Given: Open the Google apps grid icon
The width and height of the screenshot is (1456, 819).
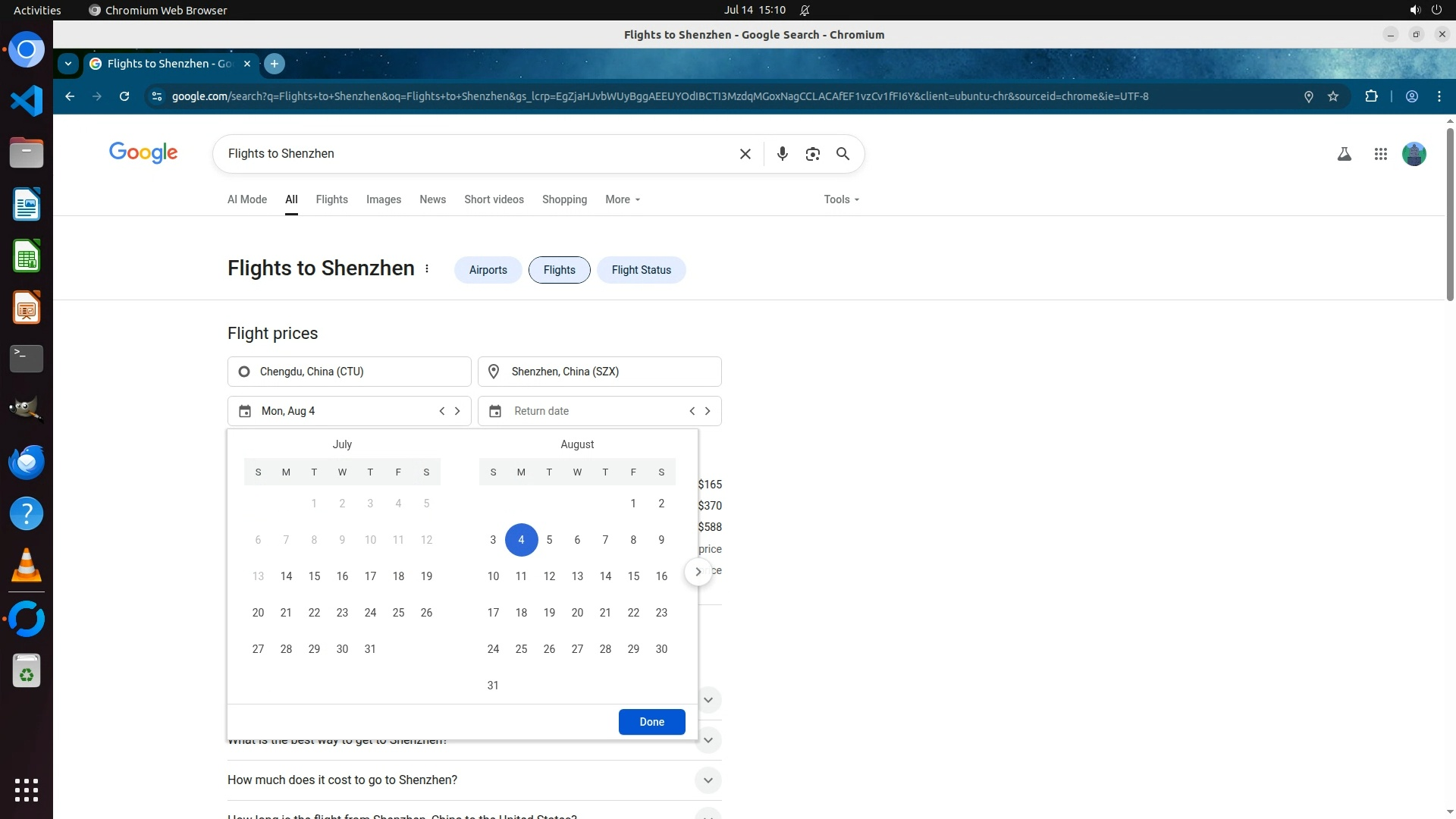Looking at the screenshot, I should pyautogui.click(x=1380, y=154).
